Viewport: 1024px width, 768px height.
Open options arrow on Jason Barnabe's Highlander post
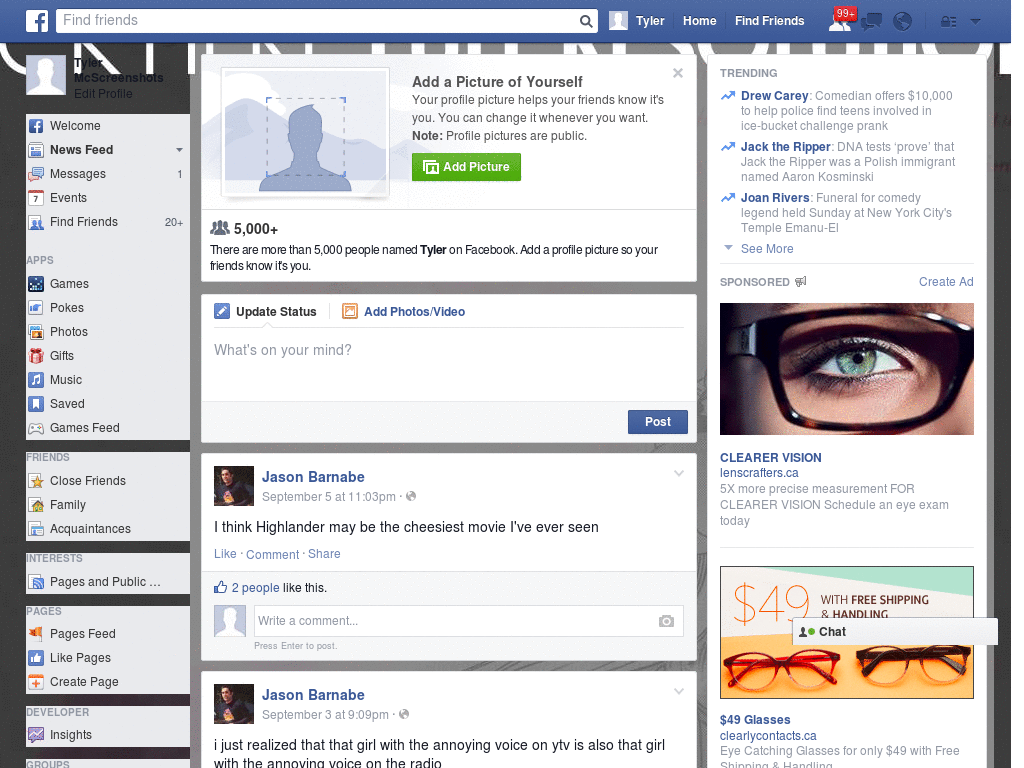(x=679, y=472)
